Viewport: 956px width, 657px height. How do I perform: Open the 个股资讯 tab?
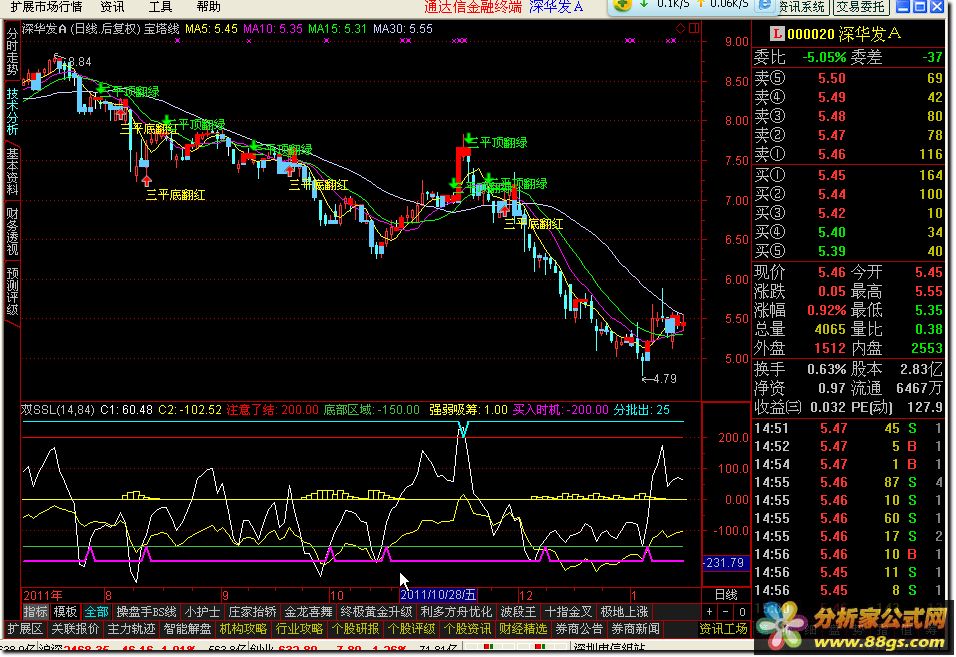468,629
